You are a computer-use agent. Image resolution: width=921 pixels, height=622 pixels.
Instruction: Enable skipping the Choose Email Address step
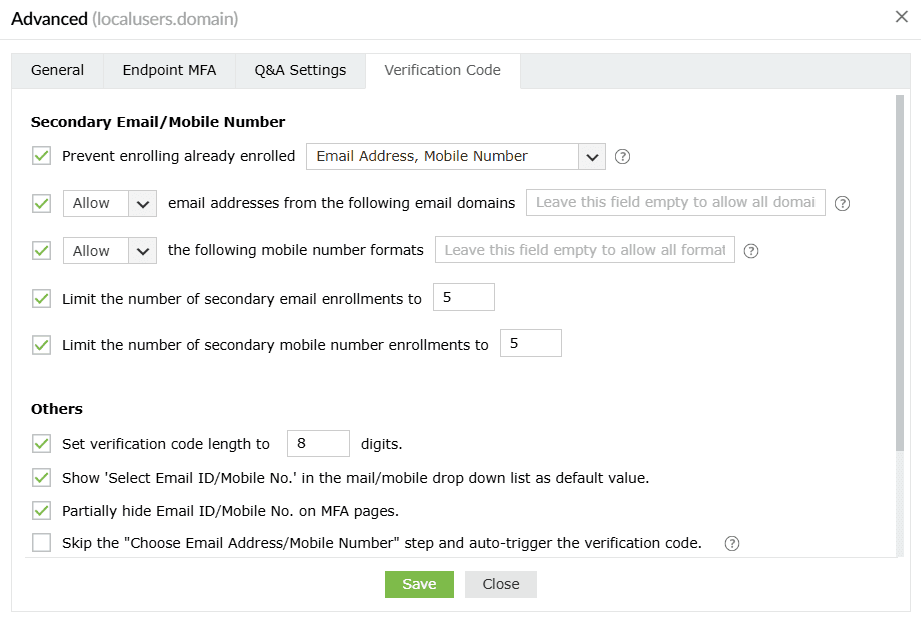coord(41,543)
